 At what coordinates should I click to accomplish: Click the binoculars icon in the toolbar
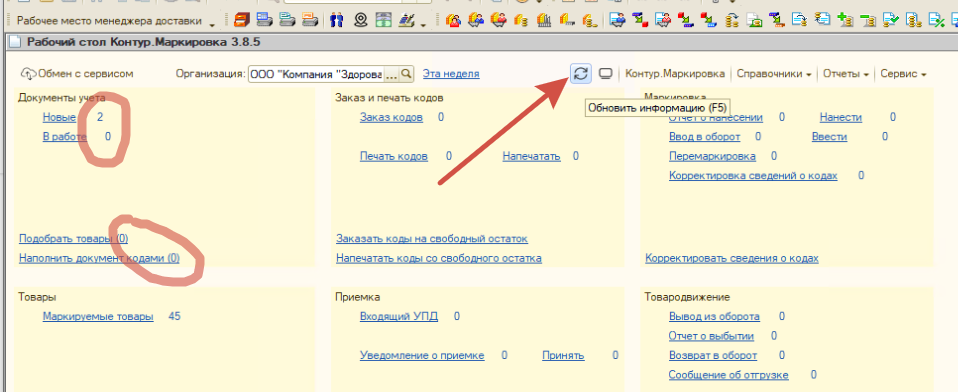[x=337, y=21]
